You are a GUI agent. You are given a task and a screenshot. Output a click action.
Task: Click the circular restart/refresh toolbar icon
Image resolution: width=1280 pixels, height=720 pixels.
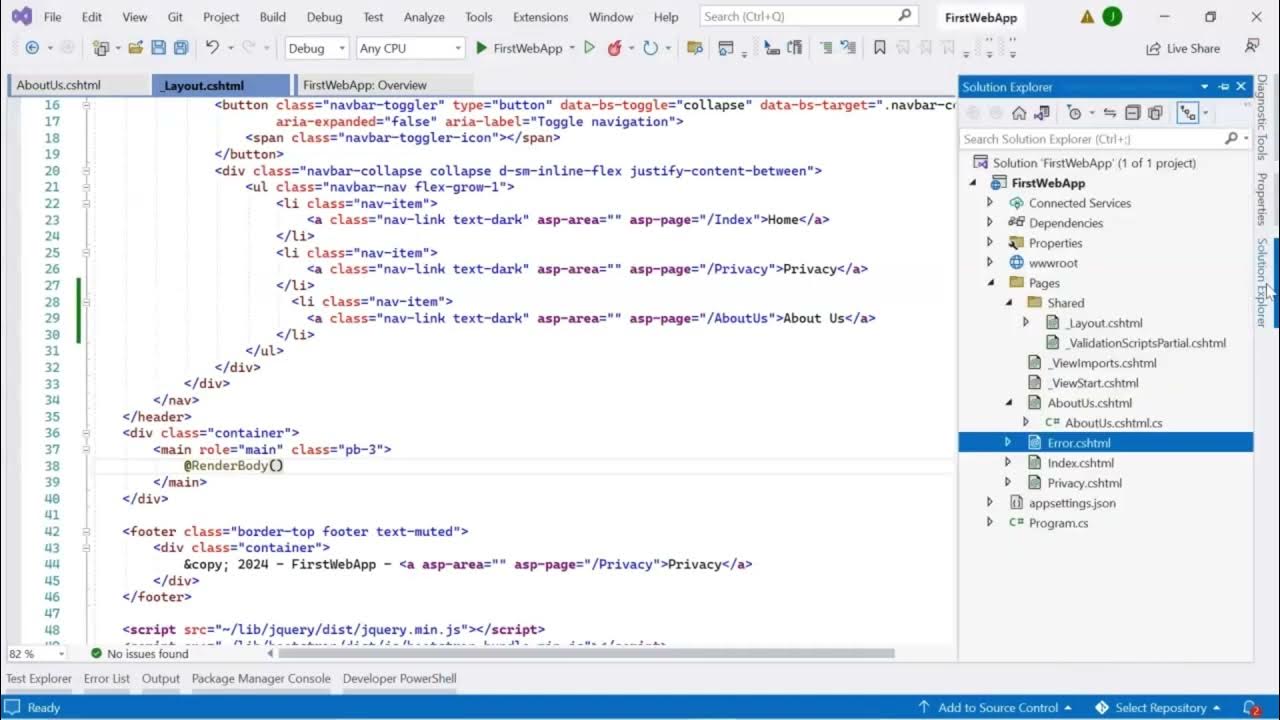650,48
